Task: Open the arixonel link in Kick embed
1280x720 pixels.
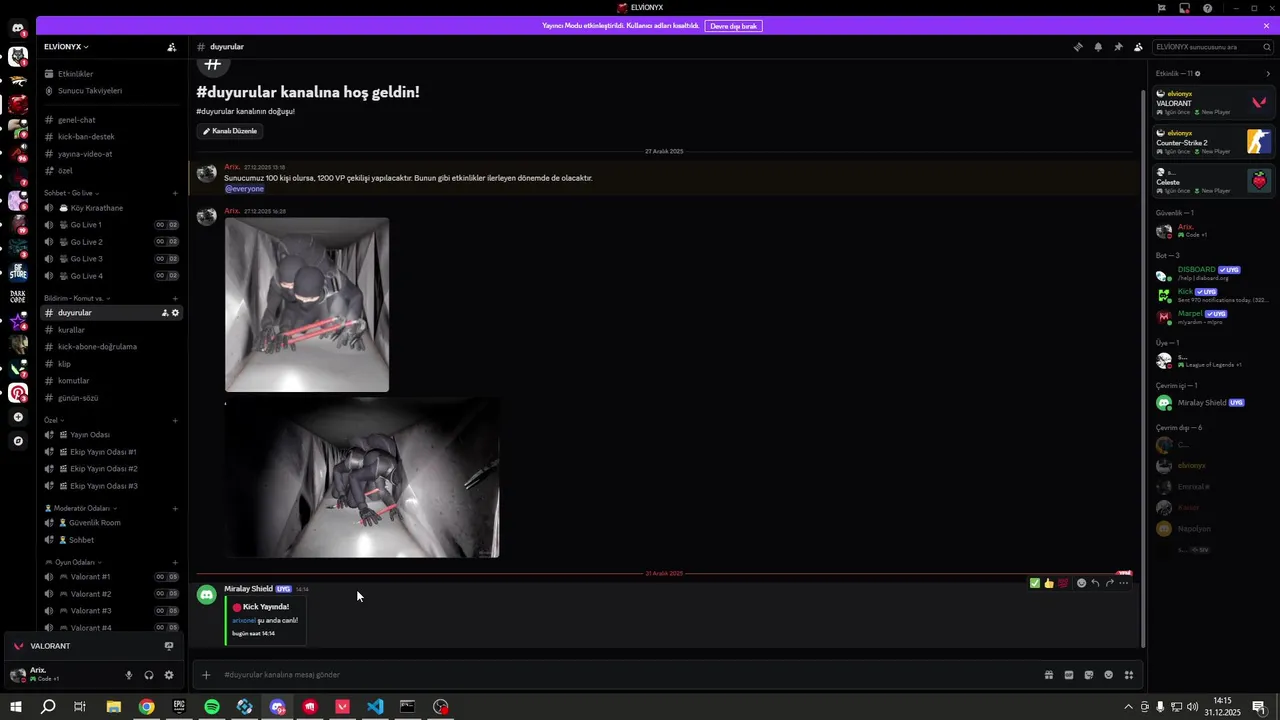Action: coord(244,620)
